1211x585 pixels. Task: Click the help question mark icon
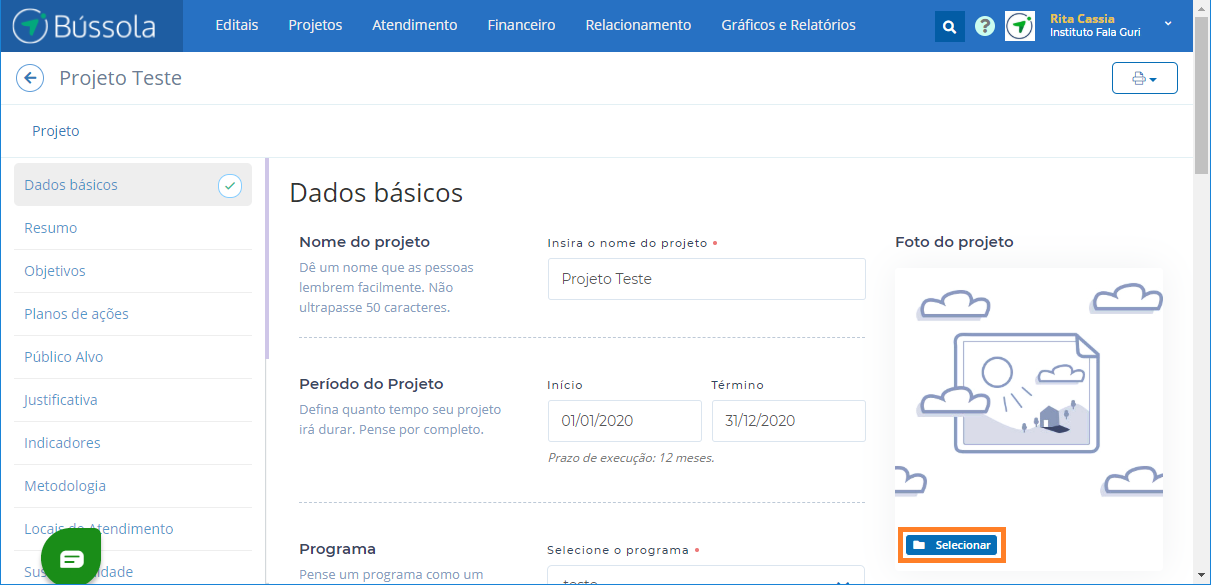(x=985, y=26)
